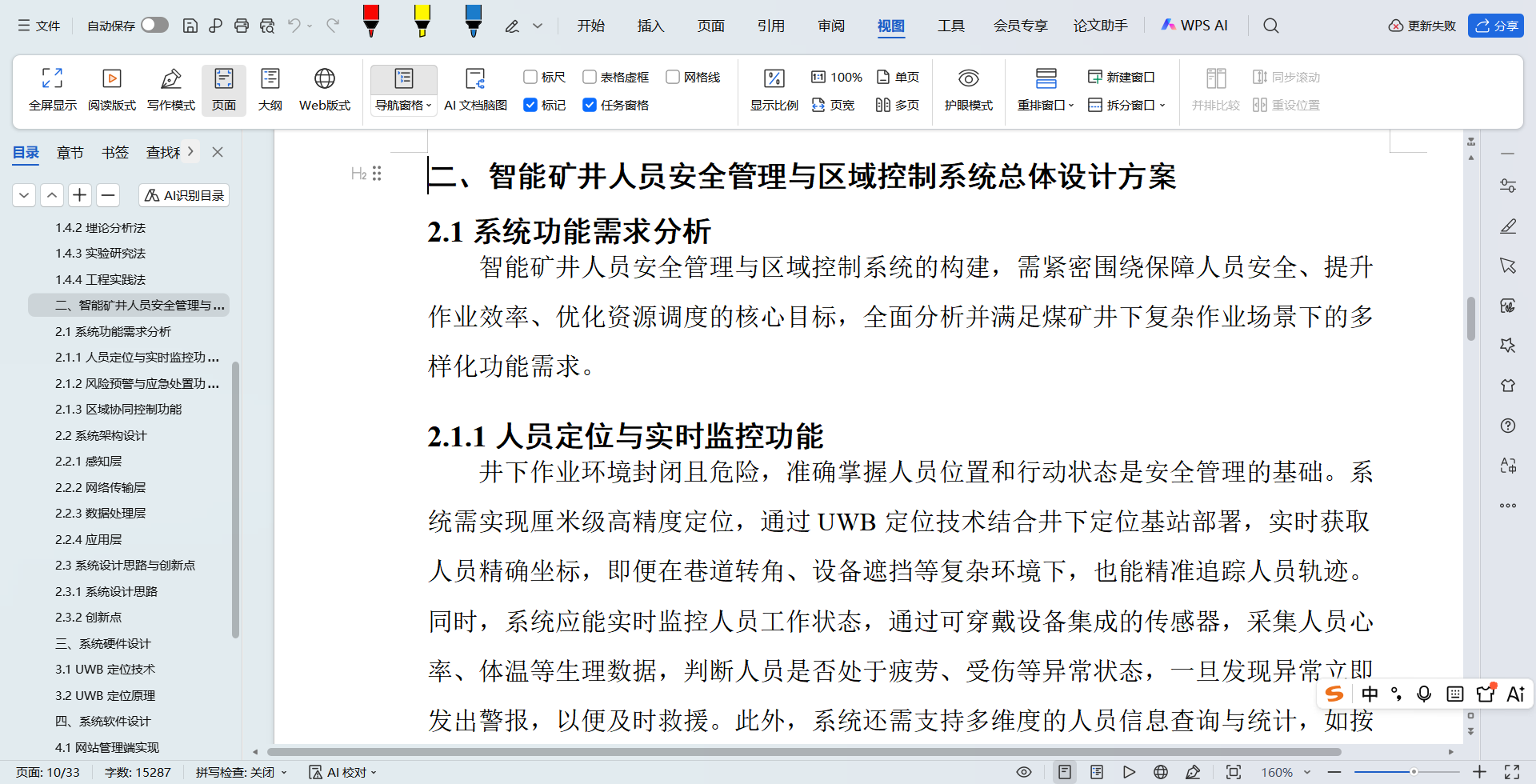Fit document to page width
Image resolution: width=1536 pixels, height=784 pixels.
point(833,105)
